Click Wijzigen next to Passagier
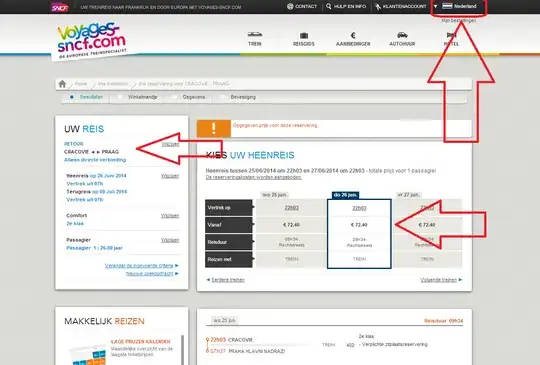The height and width of the screenshot is (365, 540). [x=170, y=240]
